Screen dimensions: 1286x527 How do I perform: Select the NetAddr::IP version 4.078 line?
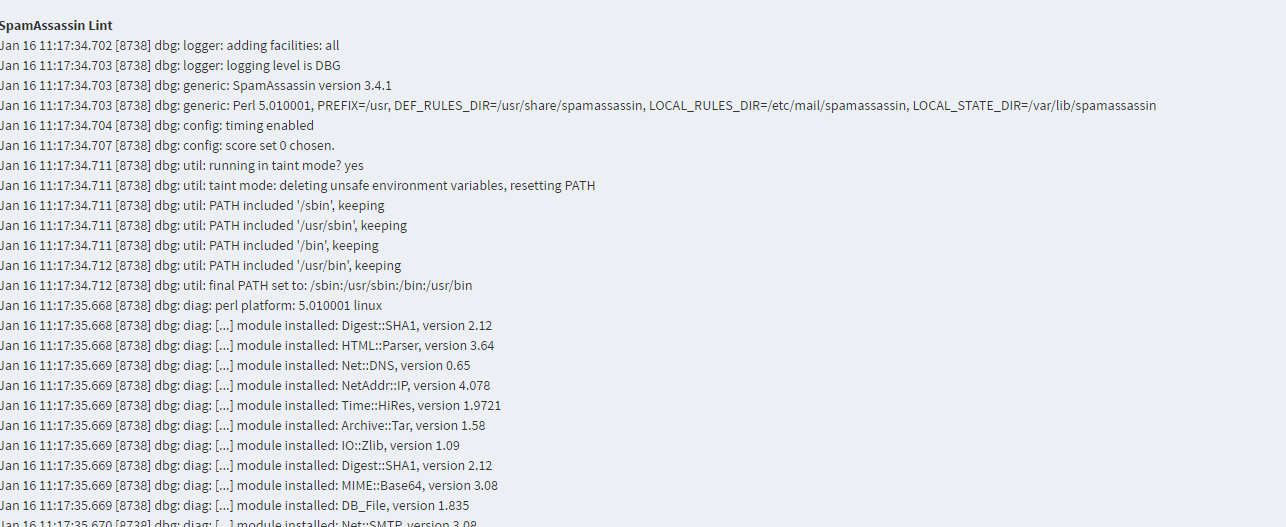tap(245, 385)
